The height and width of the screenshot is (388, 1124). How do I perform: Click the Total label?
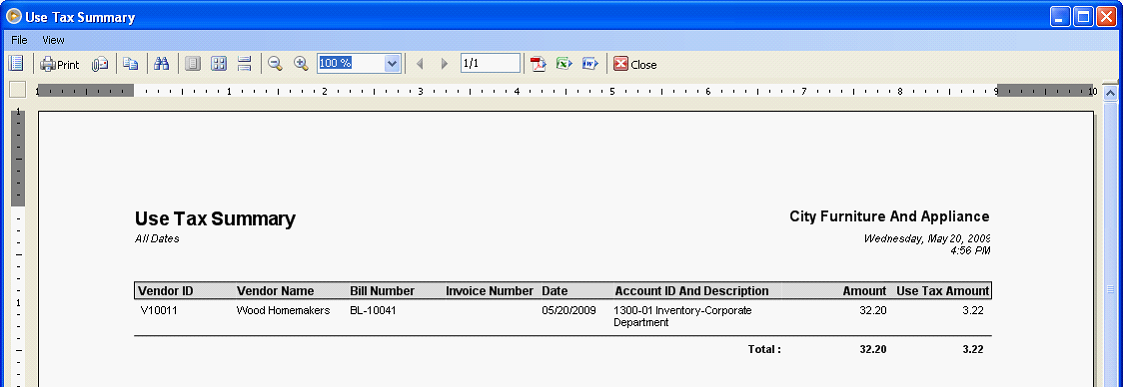pos(765,349)
